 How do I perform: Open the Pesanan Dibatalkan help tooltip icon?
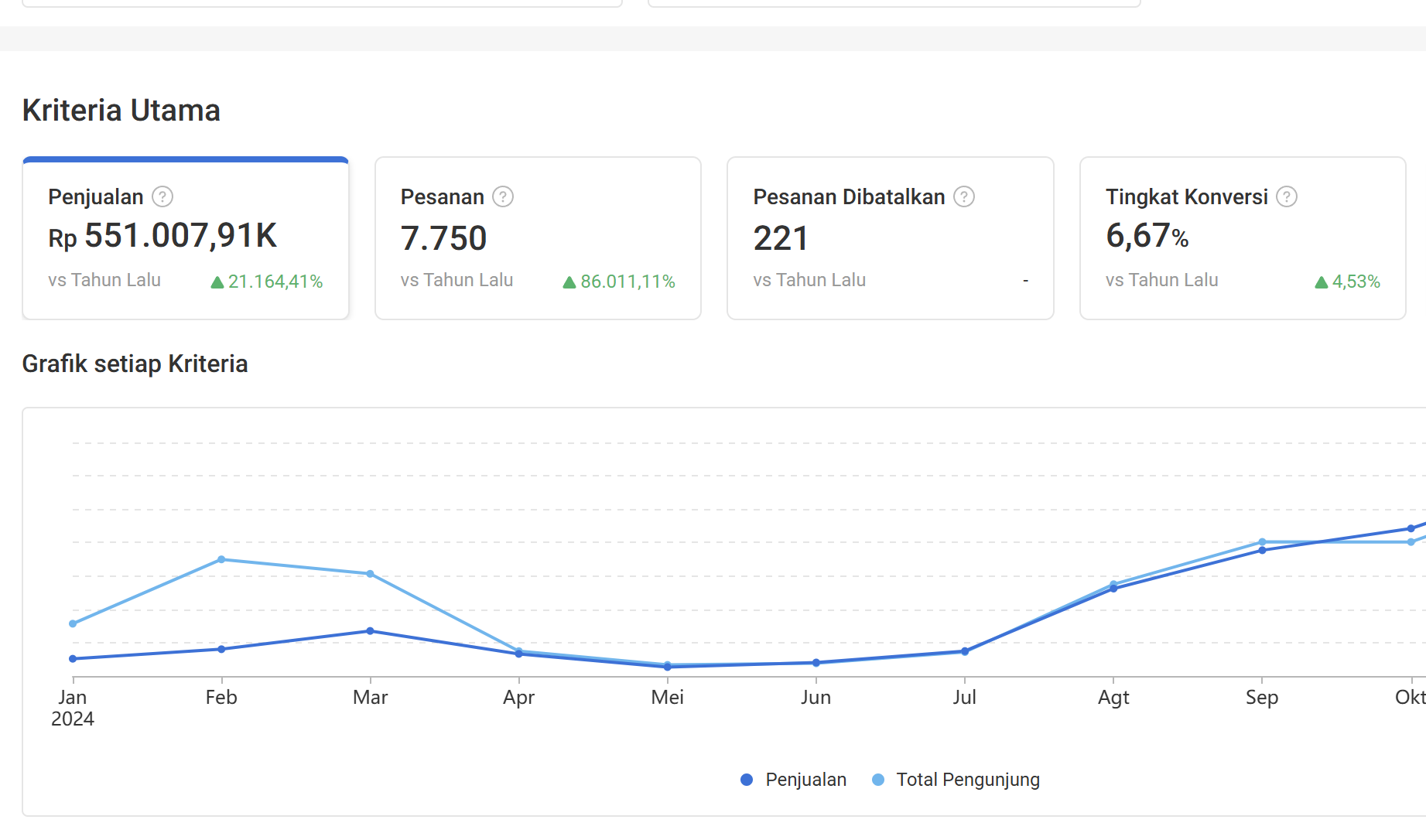pos(963,197)
